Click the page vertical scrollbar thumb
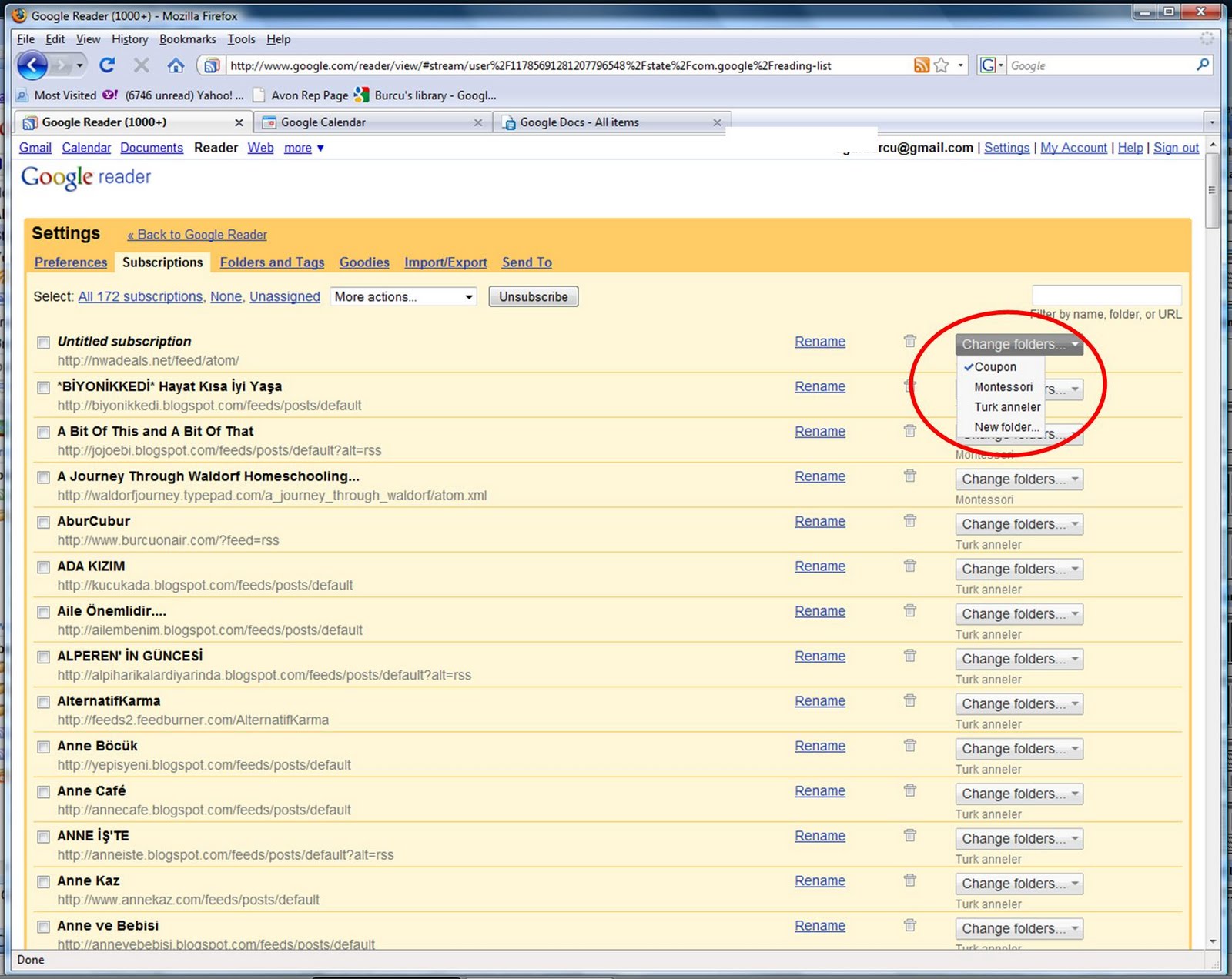This screenshot has height=979, width=1232. point(1212,190)
